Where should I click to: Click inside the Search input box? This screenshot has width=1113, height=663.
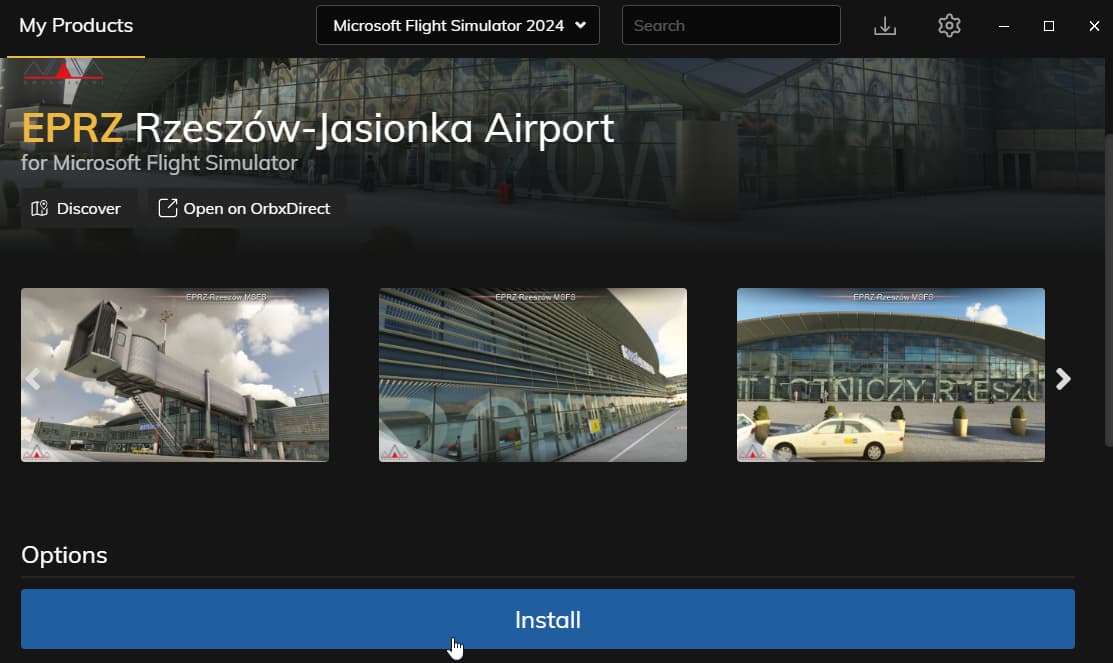click(x=731, y=25)
